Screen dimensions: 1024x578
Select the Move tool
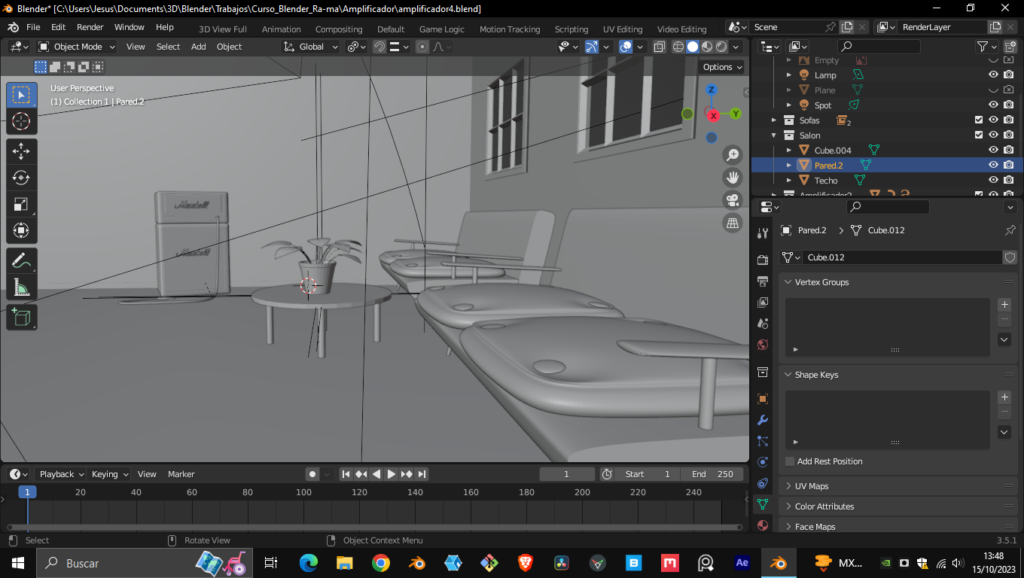[x=21, y=151]
